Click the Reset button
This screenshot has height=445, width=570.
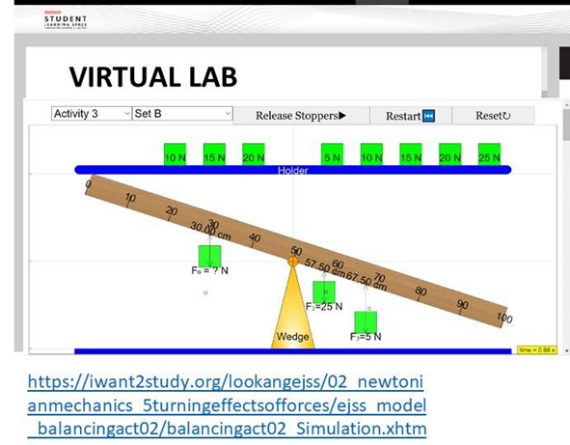click(x=493, y=116)
